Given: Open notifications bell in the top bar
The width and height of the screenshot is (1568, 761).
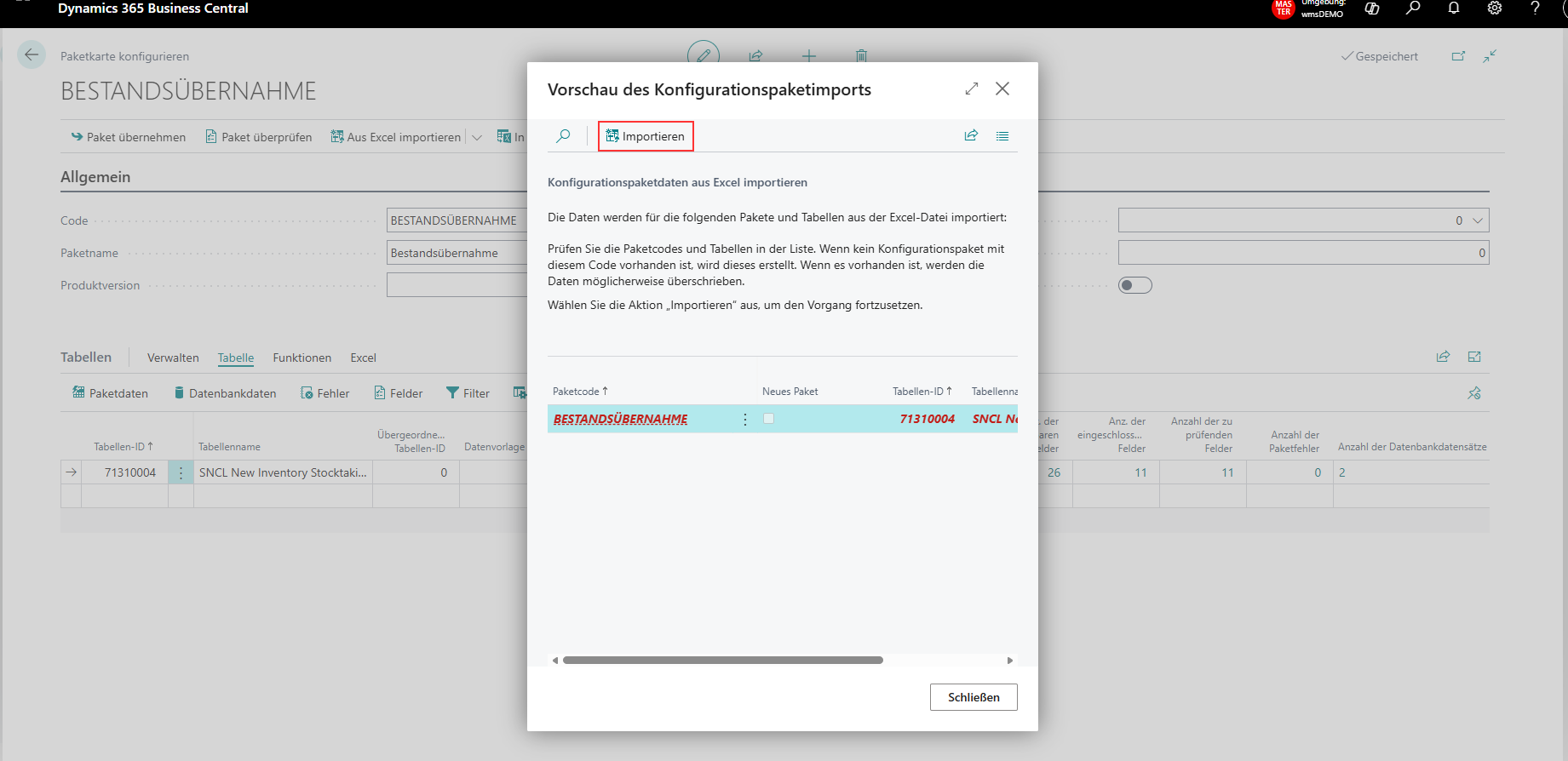Looking at the screenshot, I should pos(1454,9).
